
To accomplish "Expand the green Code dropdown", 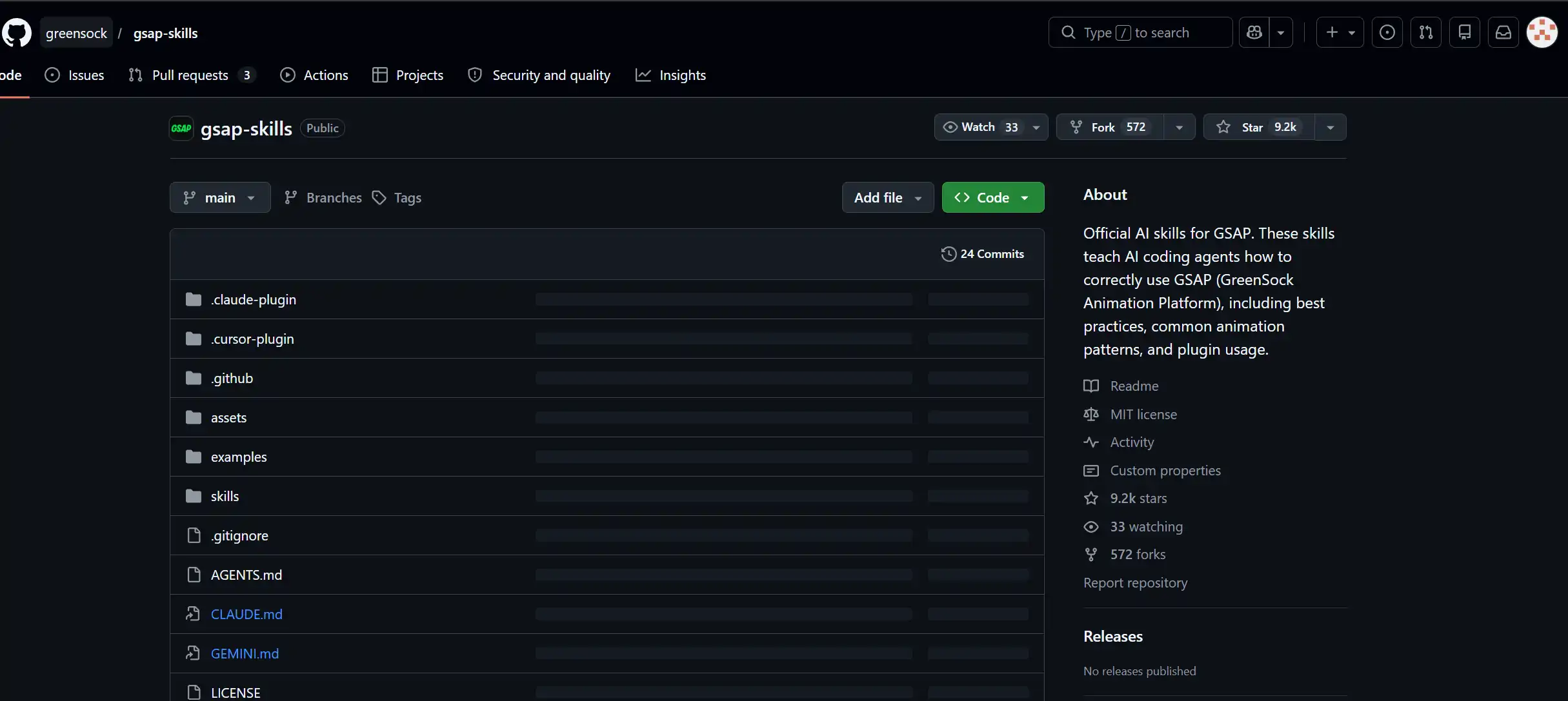I will pos(993,197).
